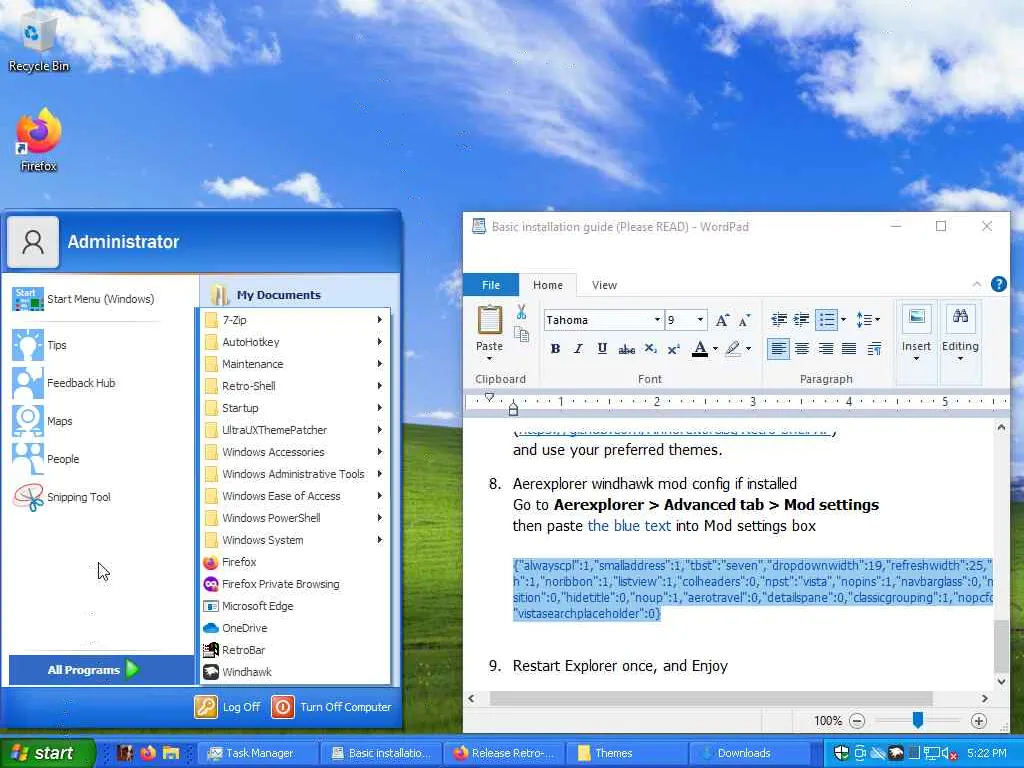Click the Paste icon in WordPad ribbon
This screenshot has height=768, width=1024.
(489, 321)
